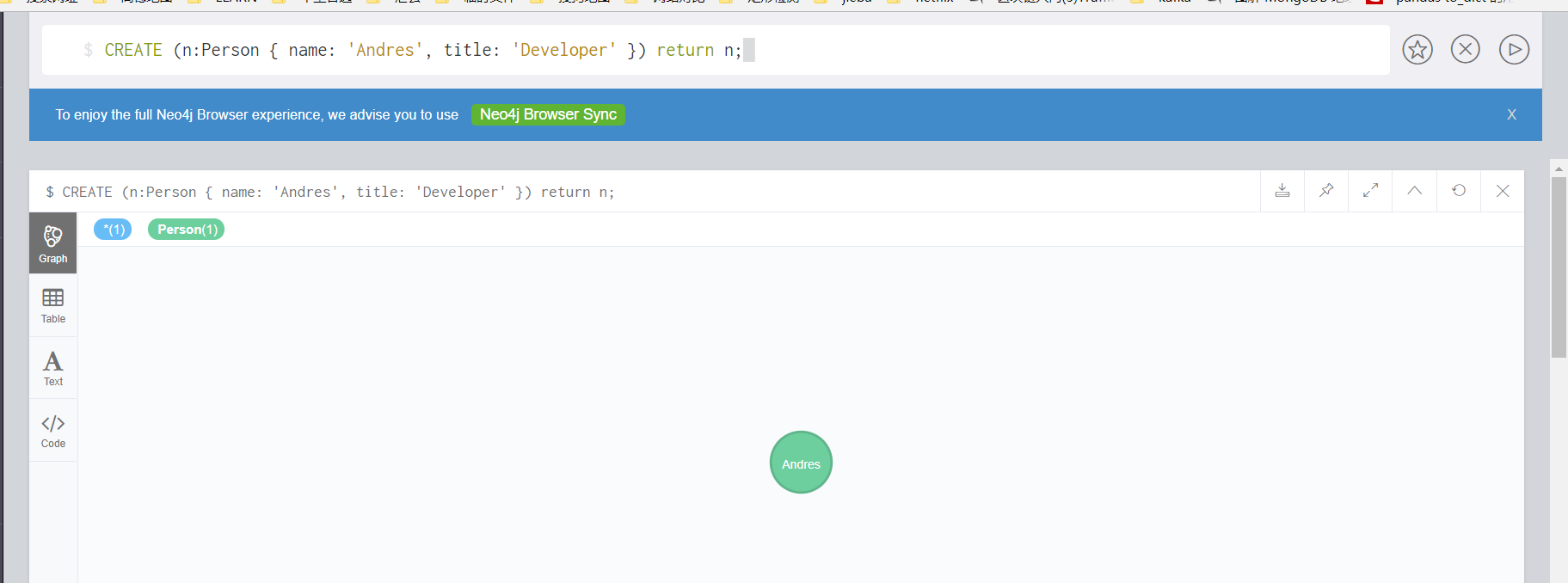1568x583 pixels.
Task: Add query to favorites star icon
Action: click(x=1417, y=50)
